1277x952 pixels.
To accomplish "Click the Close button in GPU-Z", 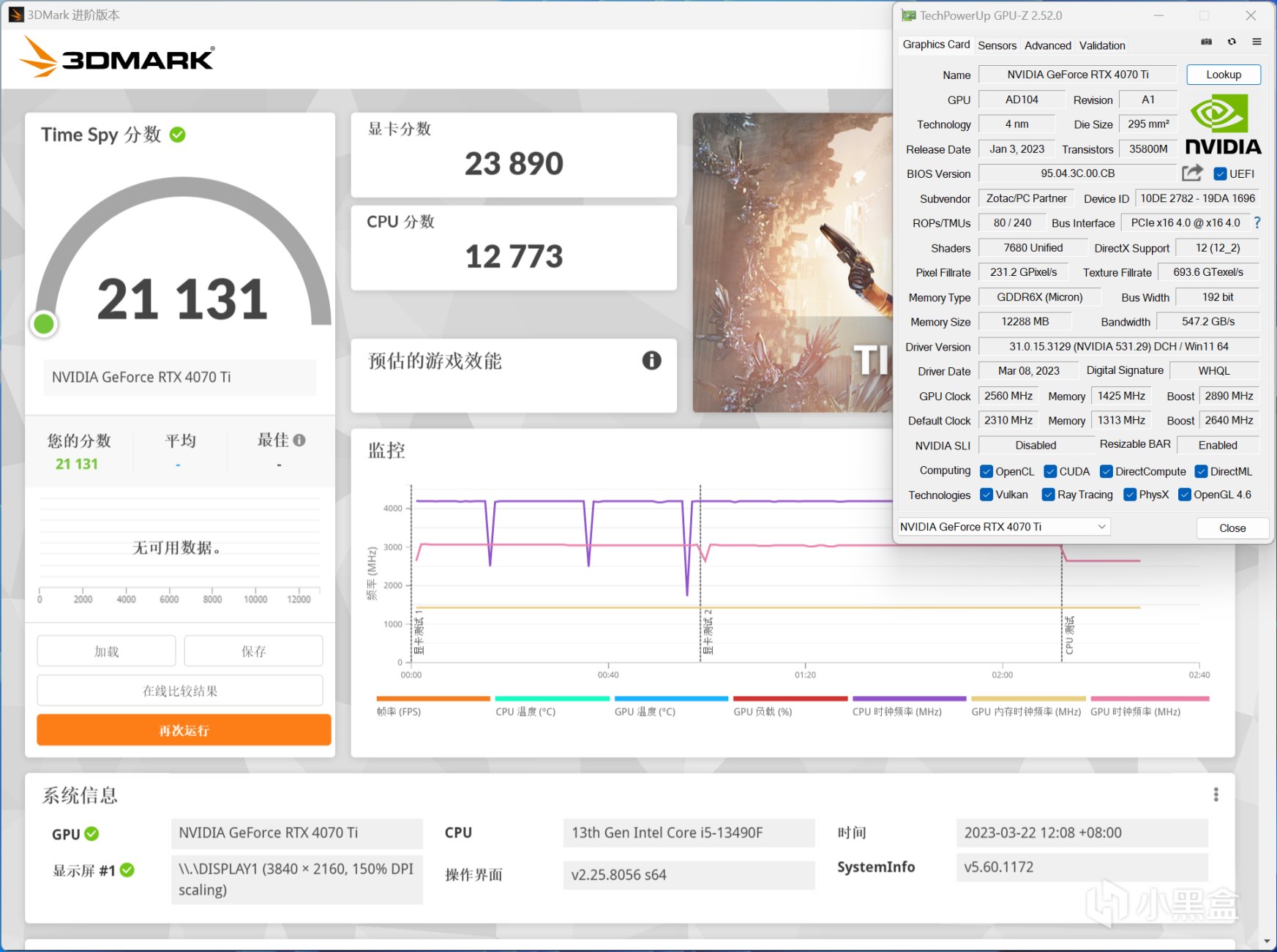I will pos(1232,528).
